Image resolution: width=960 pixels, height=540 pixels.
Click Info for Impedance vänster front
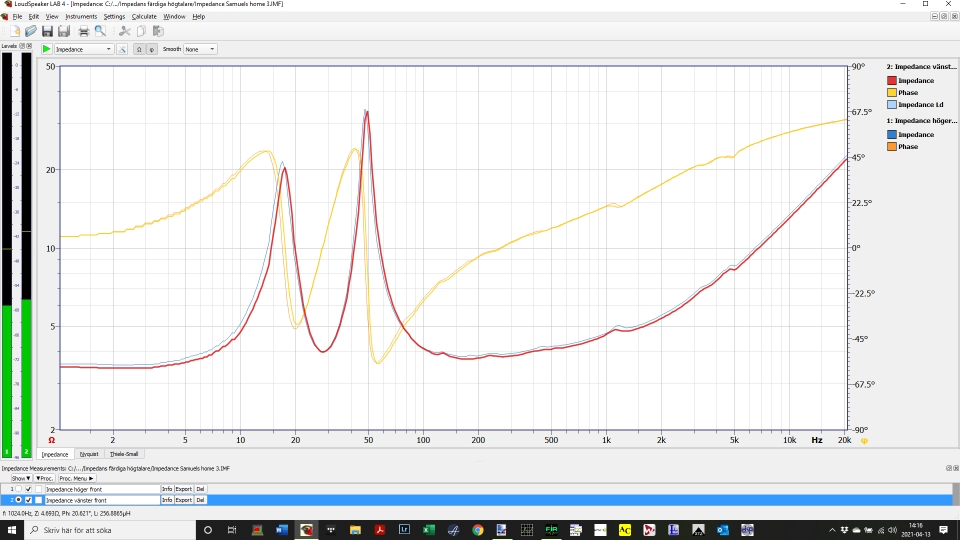(x=167, y=500)
